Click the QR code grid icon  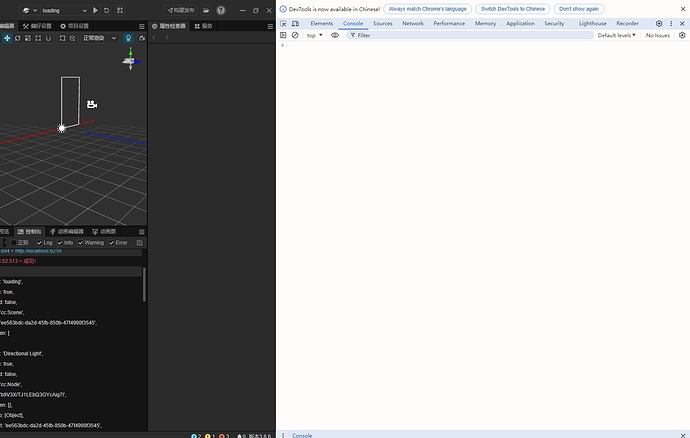click(120, 10)
